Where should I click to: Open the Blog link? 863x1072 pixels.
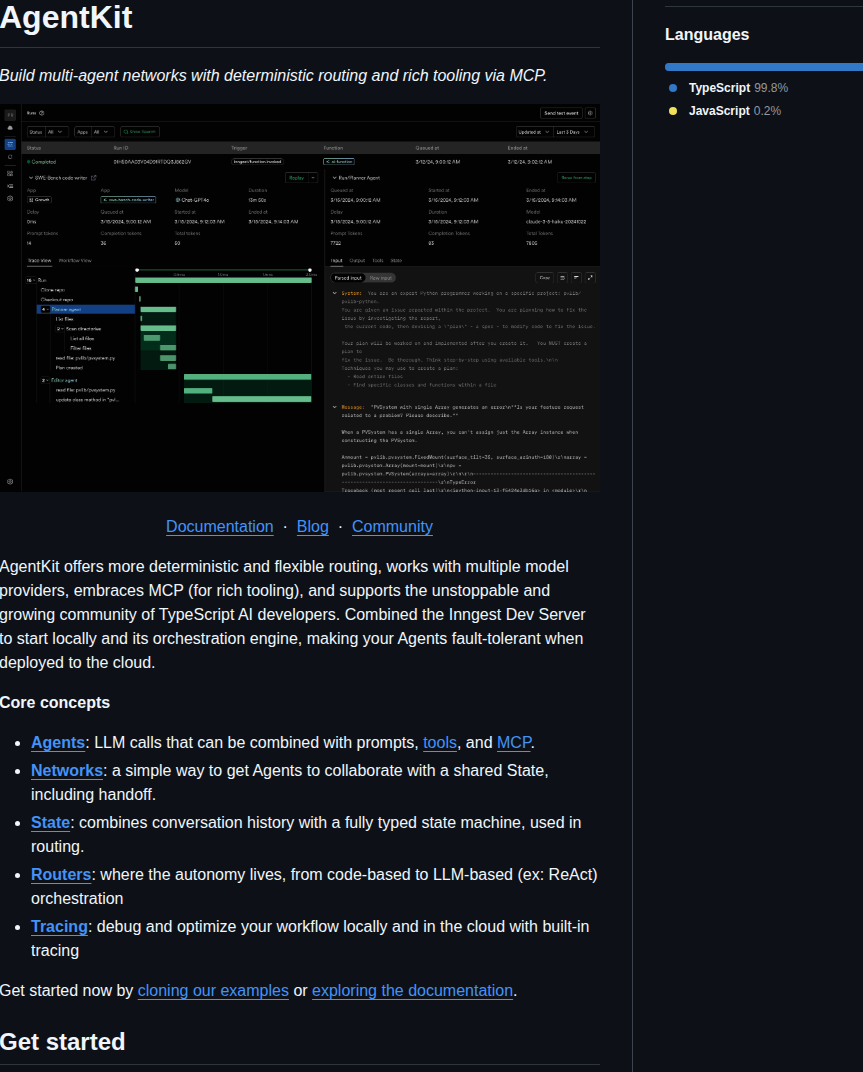pos(313,526)
